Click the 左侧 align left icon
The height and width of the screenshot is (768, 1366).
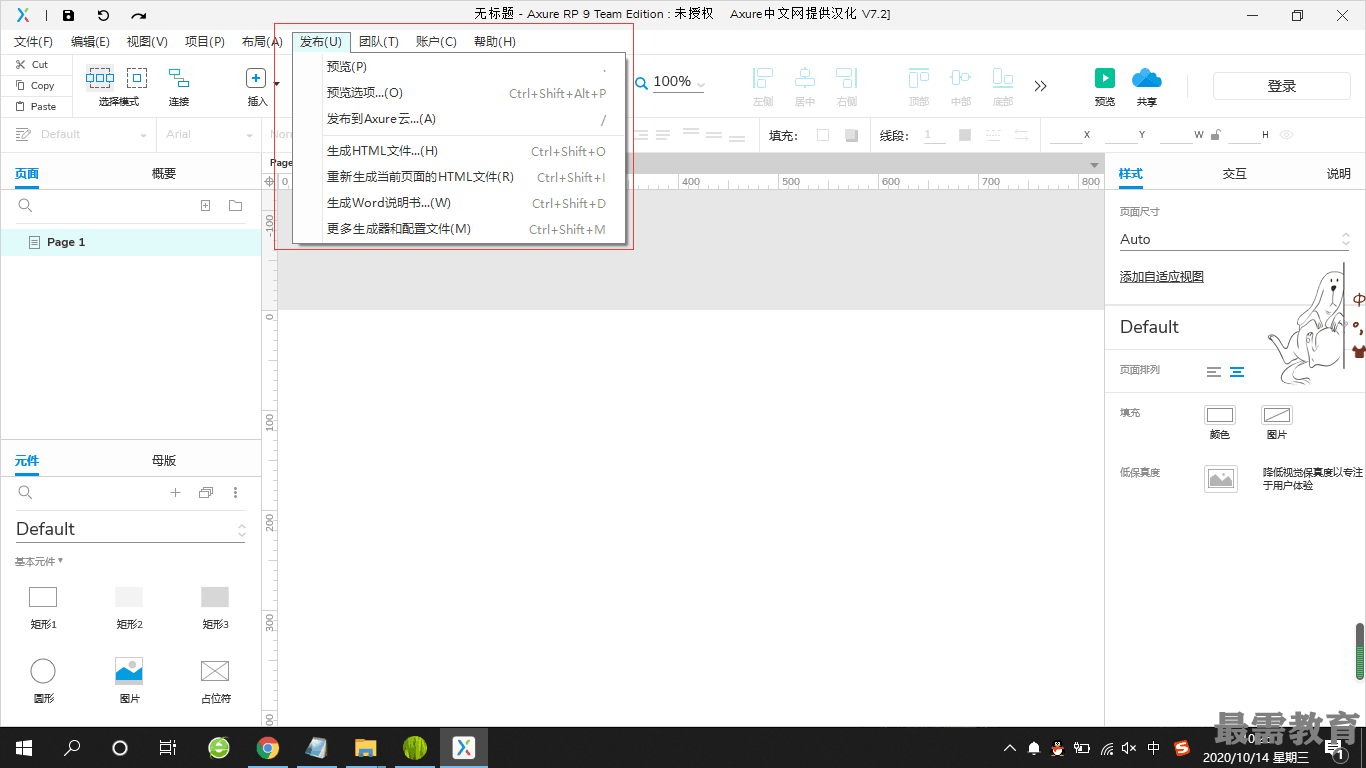[763, 78]
